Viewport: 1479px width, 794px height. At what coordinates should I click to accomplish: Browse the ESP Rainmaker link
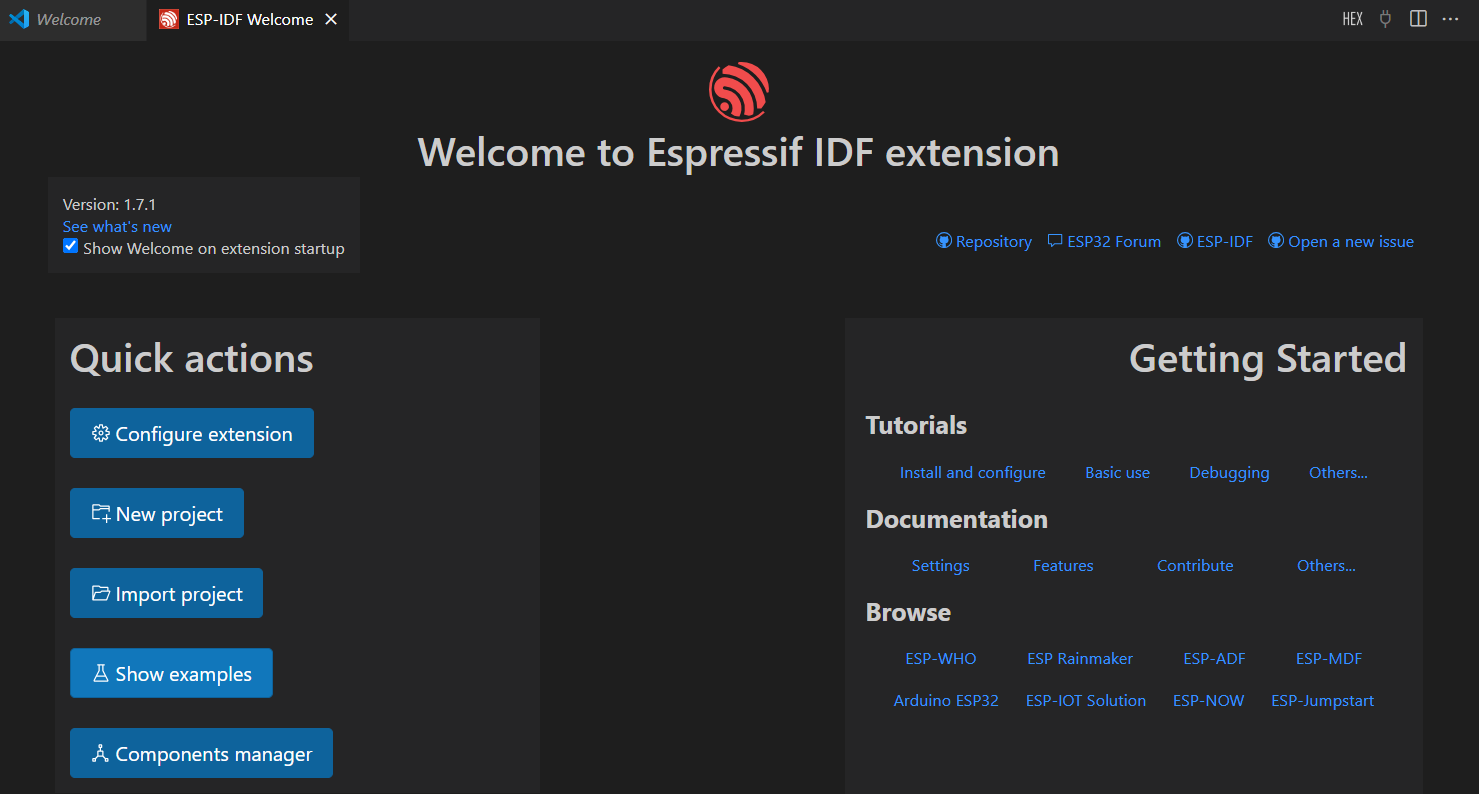click(x=1080, y=658)
